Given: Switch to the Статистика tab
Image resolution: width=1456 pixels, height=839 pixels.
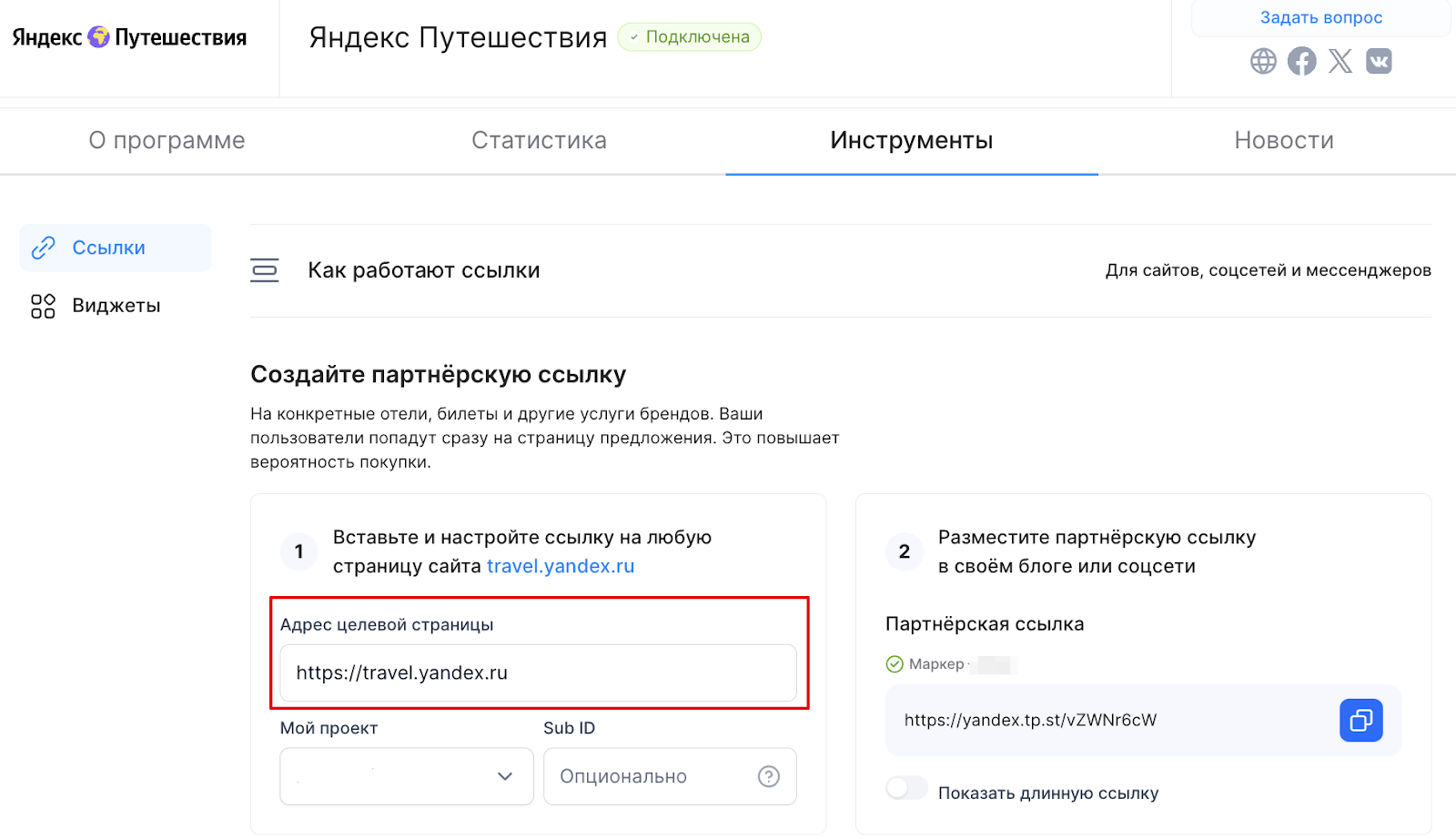Looking at the screenshot, I should (x=539, y=140).
